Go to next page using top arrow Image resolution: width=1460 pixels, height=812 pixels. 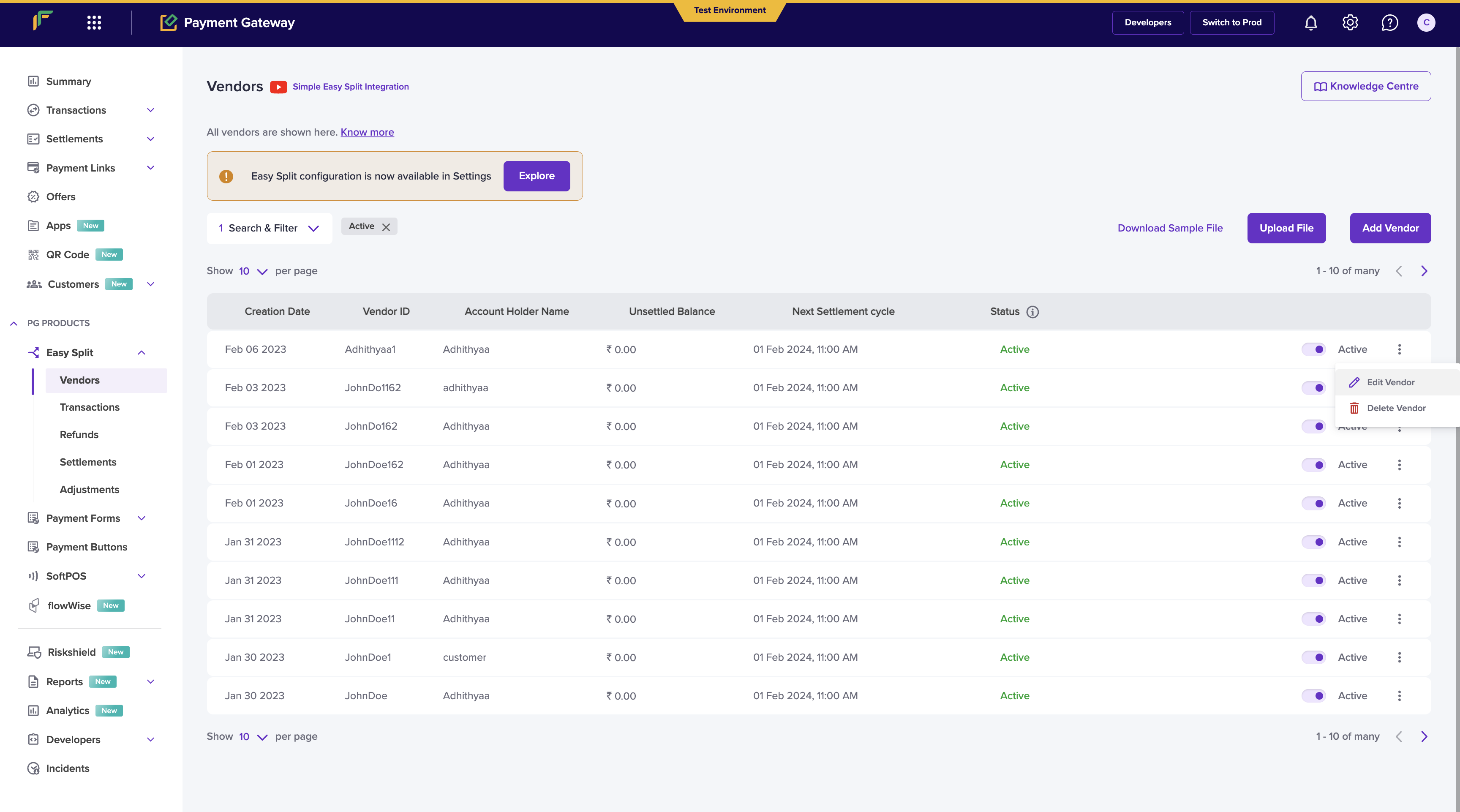(x=1424, y=271)
